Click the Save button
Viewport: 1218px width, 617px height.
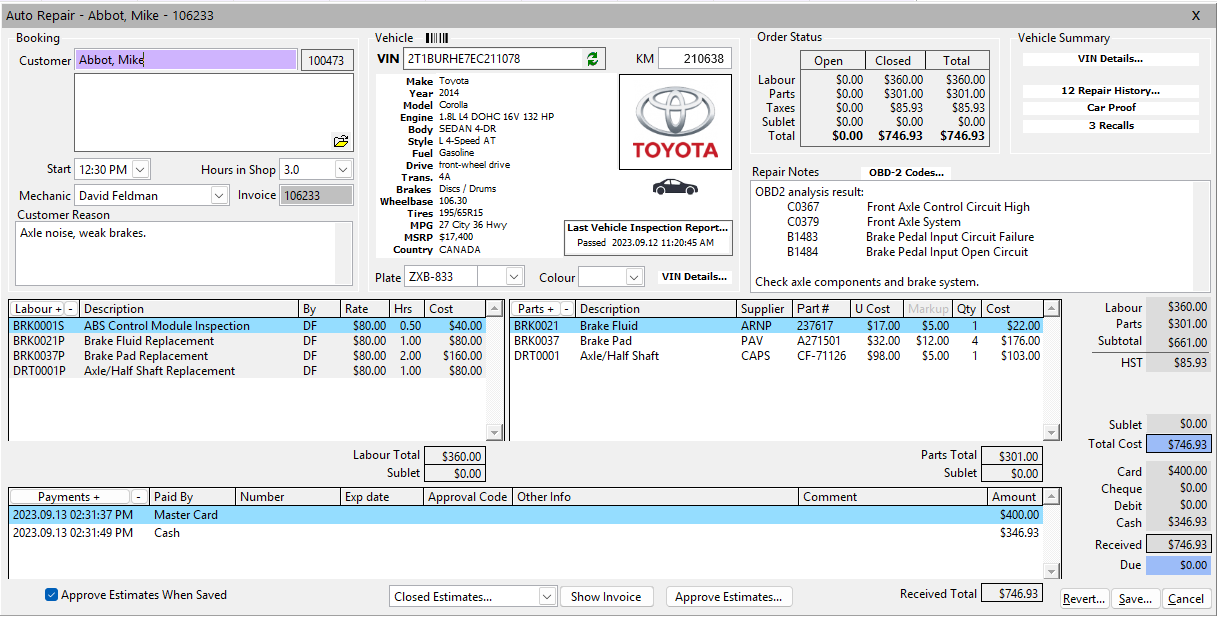pyautogui.click(x=1135, y=599)
